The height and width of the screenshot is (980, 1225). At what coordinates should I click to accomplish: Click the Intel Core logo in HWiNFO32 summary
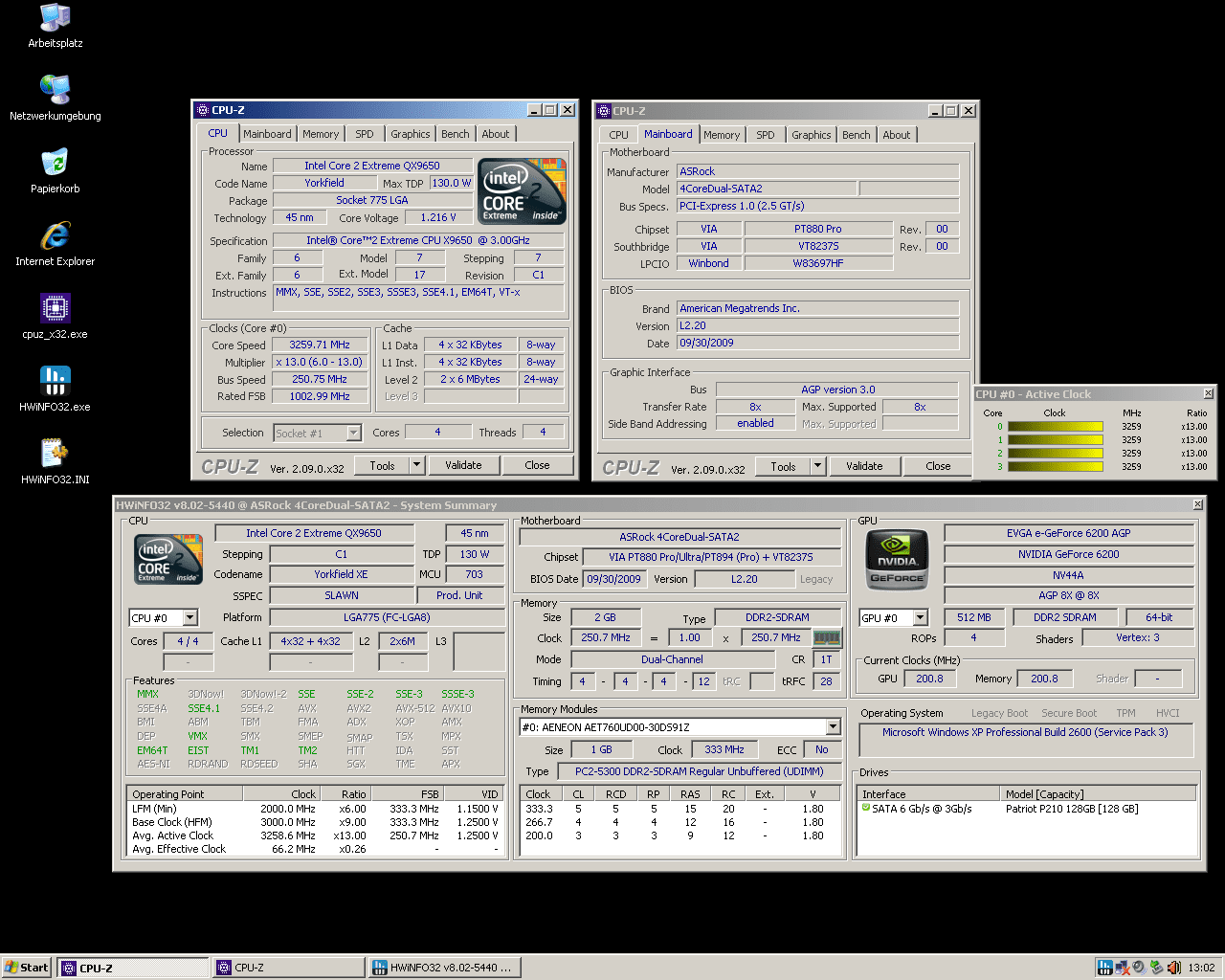168,560
